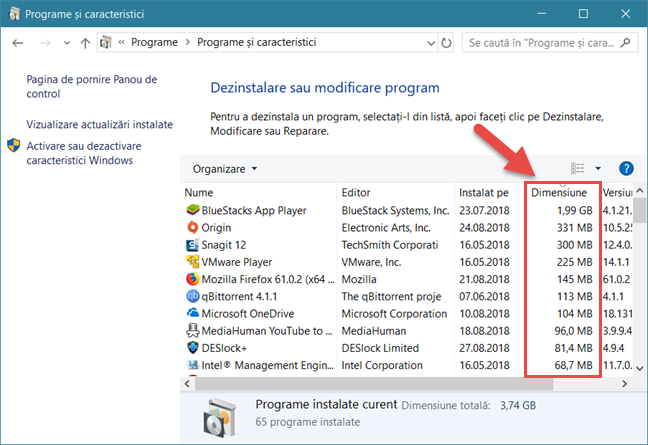The width and height of the screenshot is (648, 445).
Task: Select the Snagit 12 entry
Action: [407, 245]
